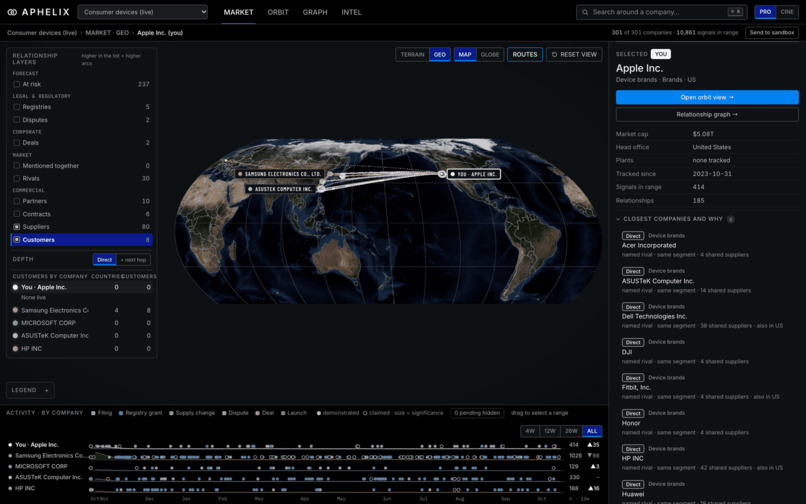Click the YOU tag next to Selected

(x=661, y=54)
